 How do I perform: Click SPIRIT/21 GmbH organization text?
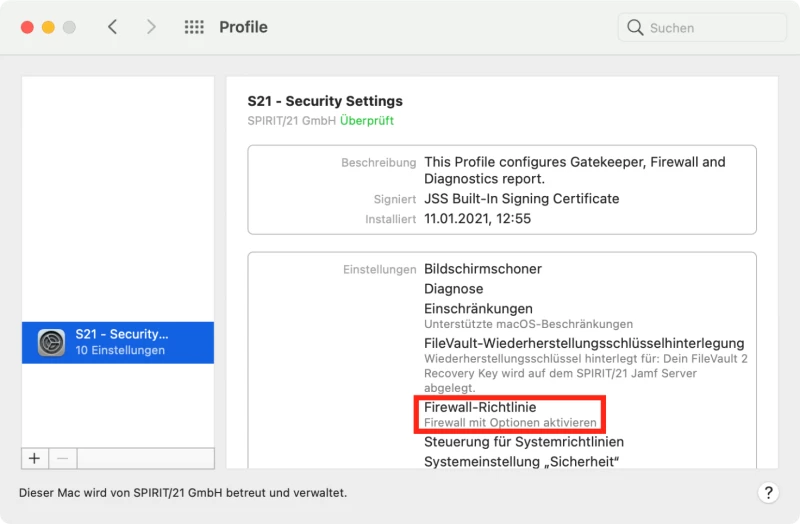(x=292, y=121)
